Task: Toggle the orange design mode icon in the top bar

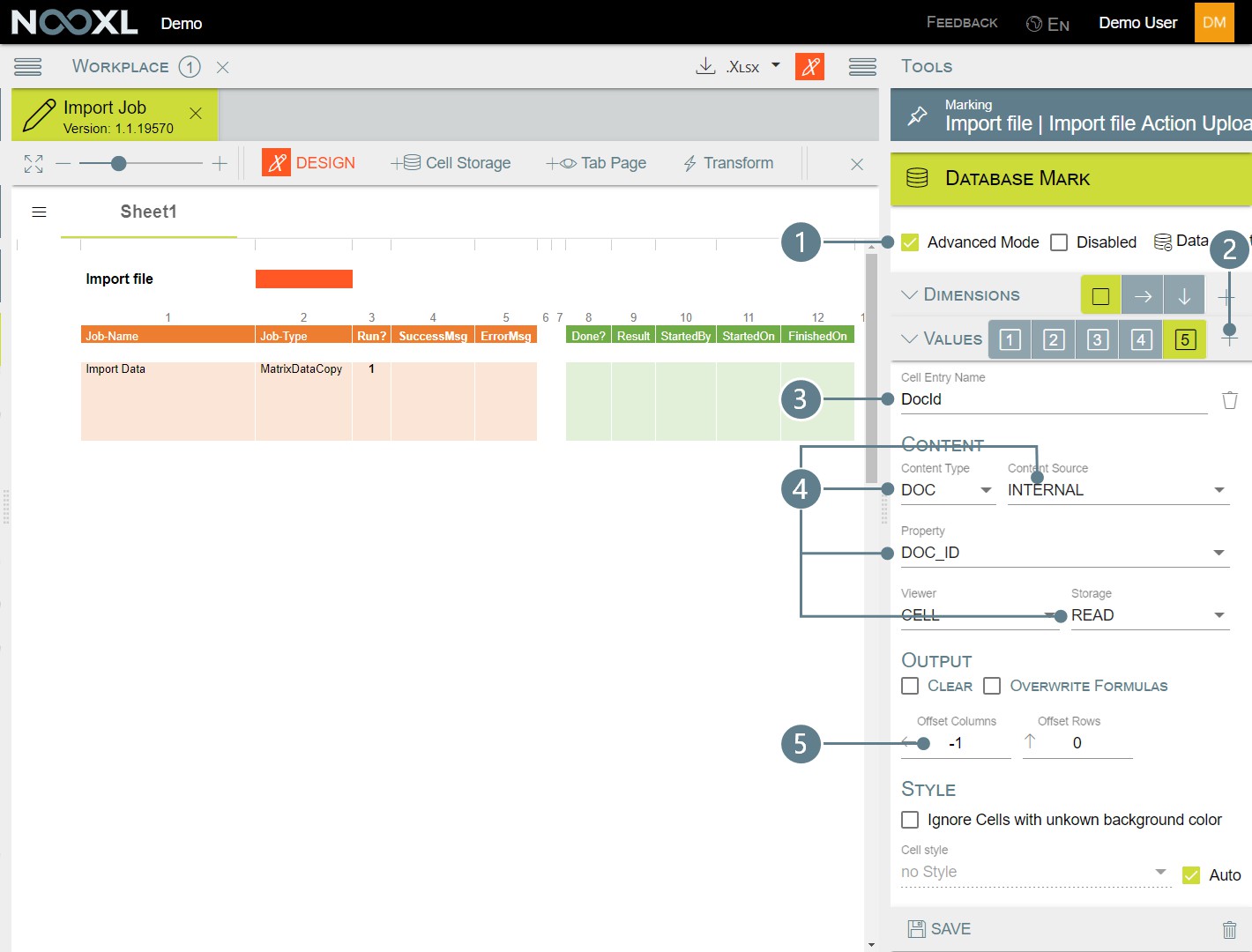Action: point(809,66)
